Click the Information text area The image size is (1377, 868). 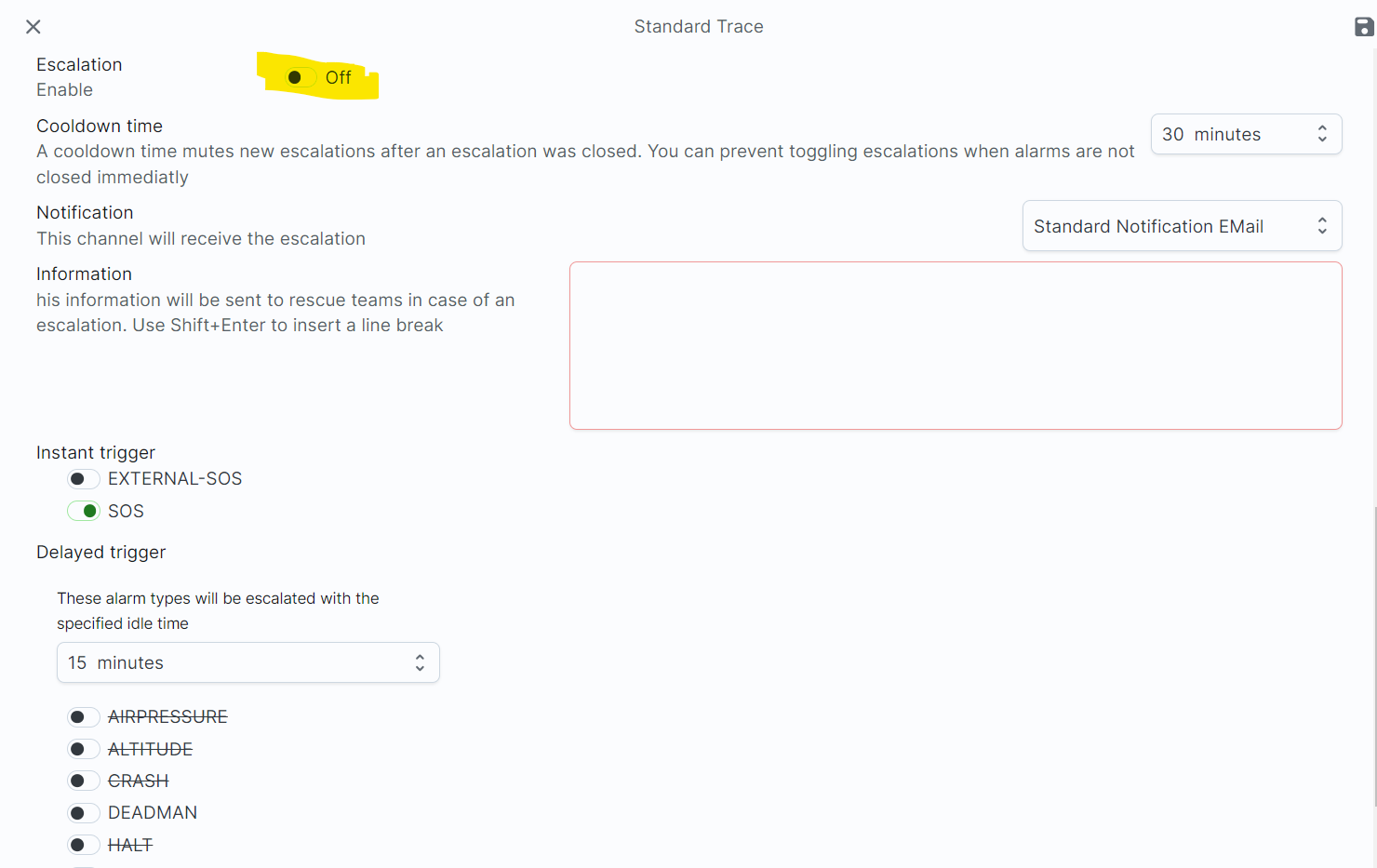pos(955,345)
